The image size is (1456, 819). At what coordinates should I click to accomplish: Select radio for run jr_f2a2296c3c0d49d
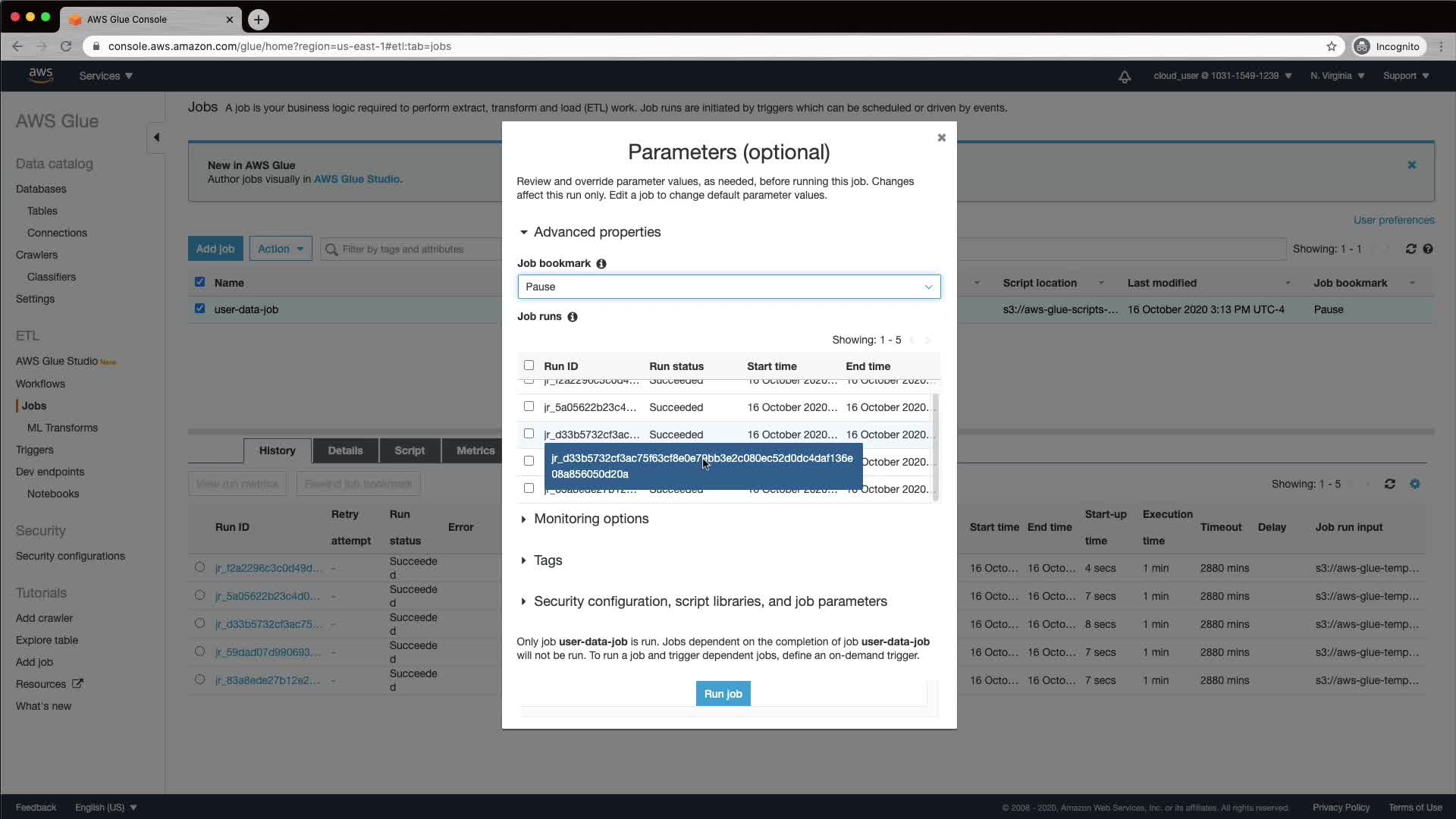pyautogui.click(x=199, y=567)
